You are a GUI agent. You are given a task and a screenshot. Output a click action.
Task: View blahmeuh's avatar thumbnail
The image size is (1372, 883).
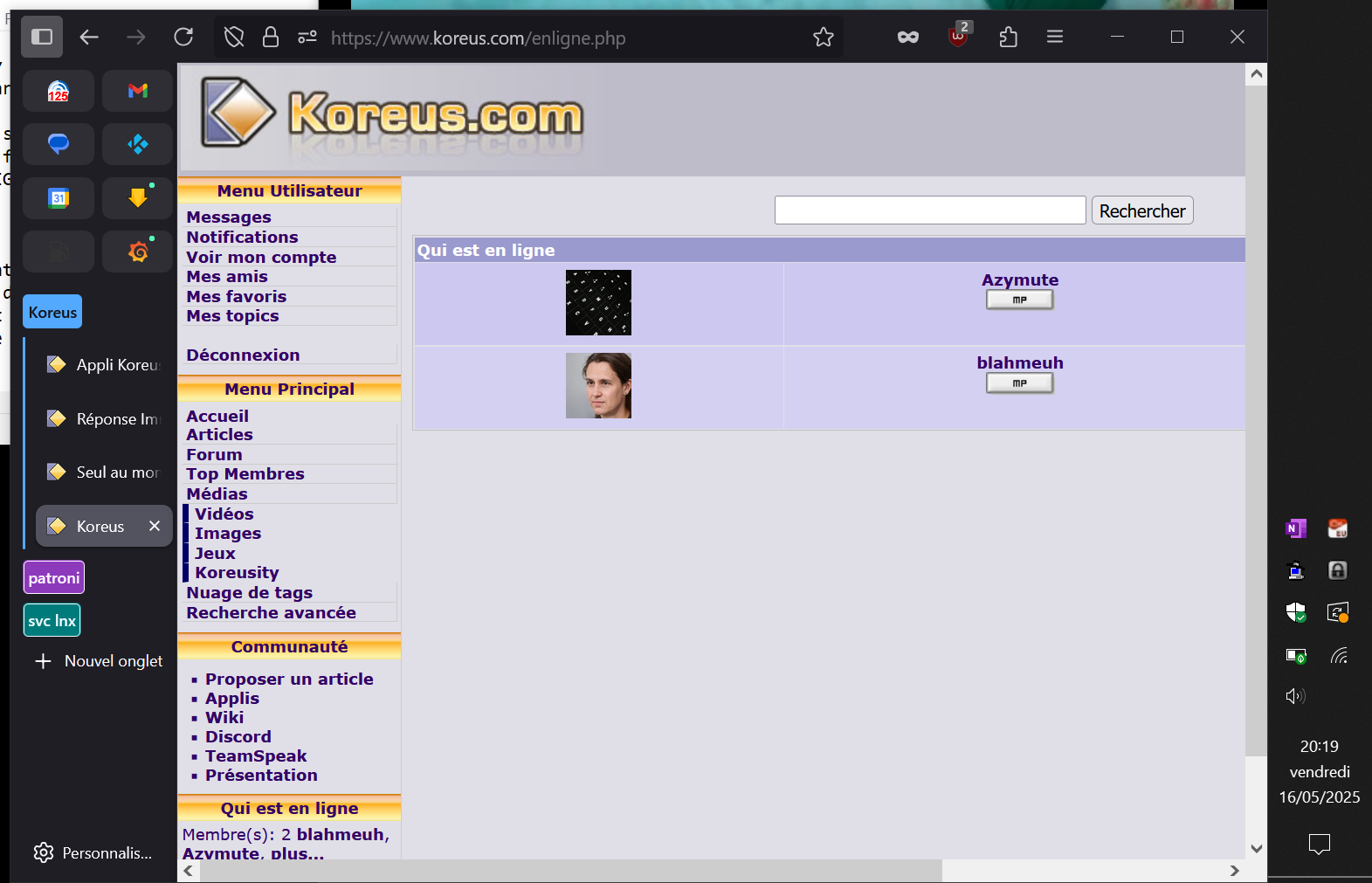598,385
